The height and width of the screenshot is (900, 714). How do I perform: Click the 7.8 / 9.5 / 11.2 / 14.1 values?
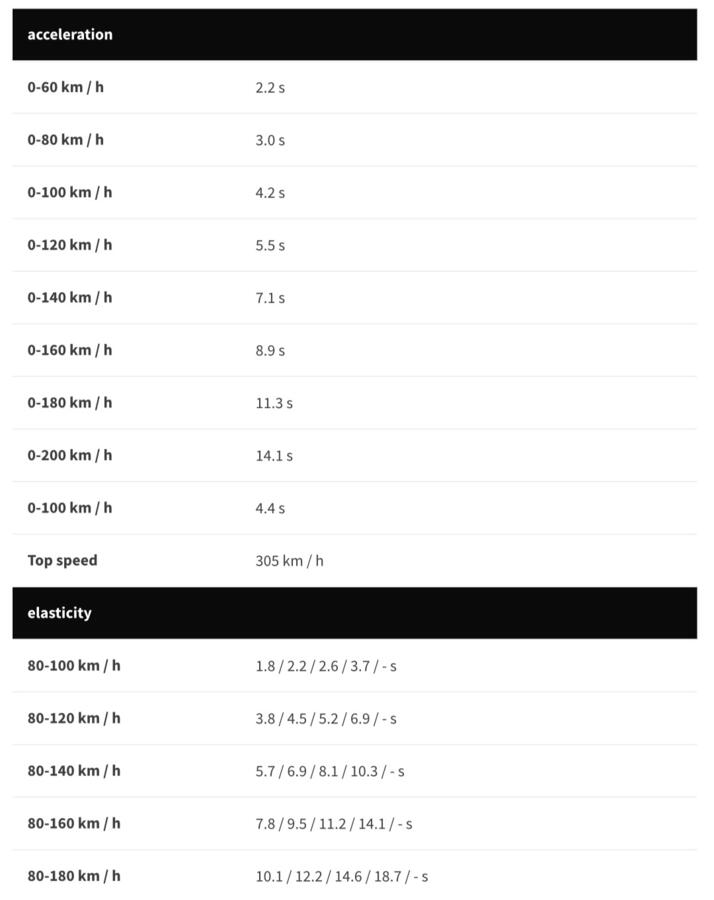coord(320,824)
